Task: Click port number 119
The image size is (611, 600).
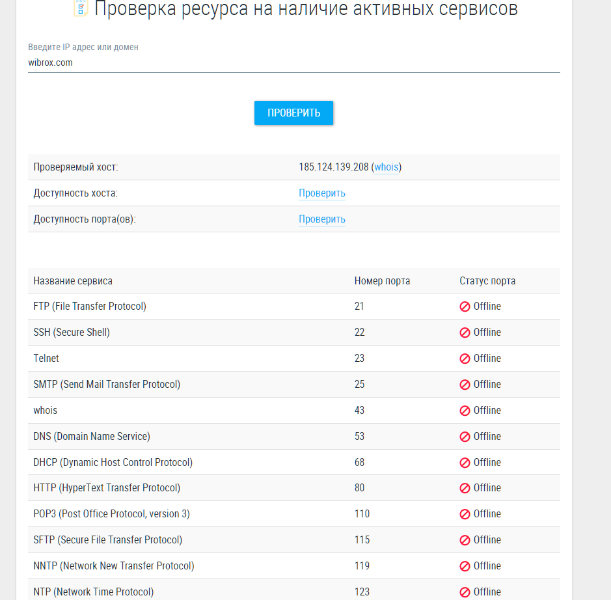Action: [x=362, y=566]
